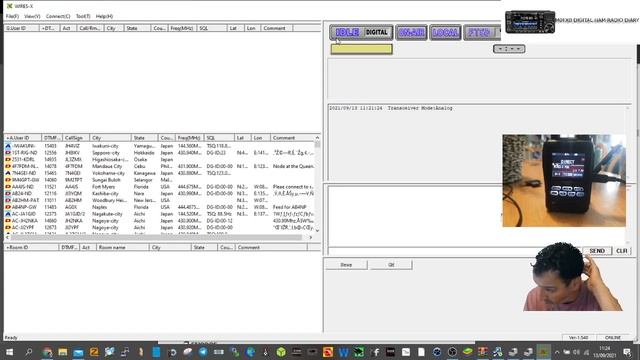Open the Tool(T) menu
Viewport: 640px width, 360px height.
[x=83, y=16]
